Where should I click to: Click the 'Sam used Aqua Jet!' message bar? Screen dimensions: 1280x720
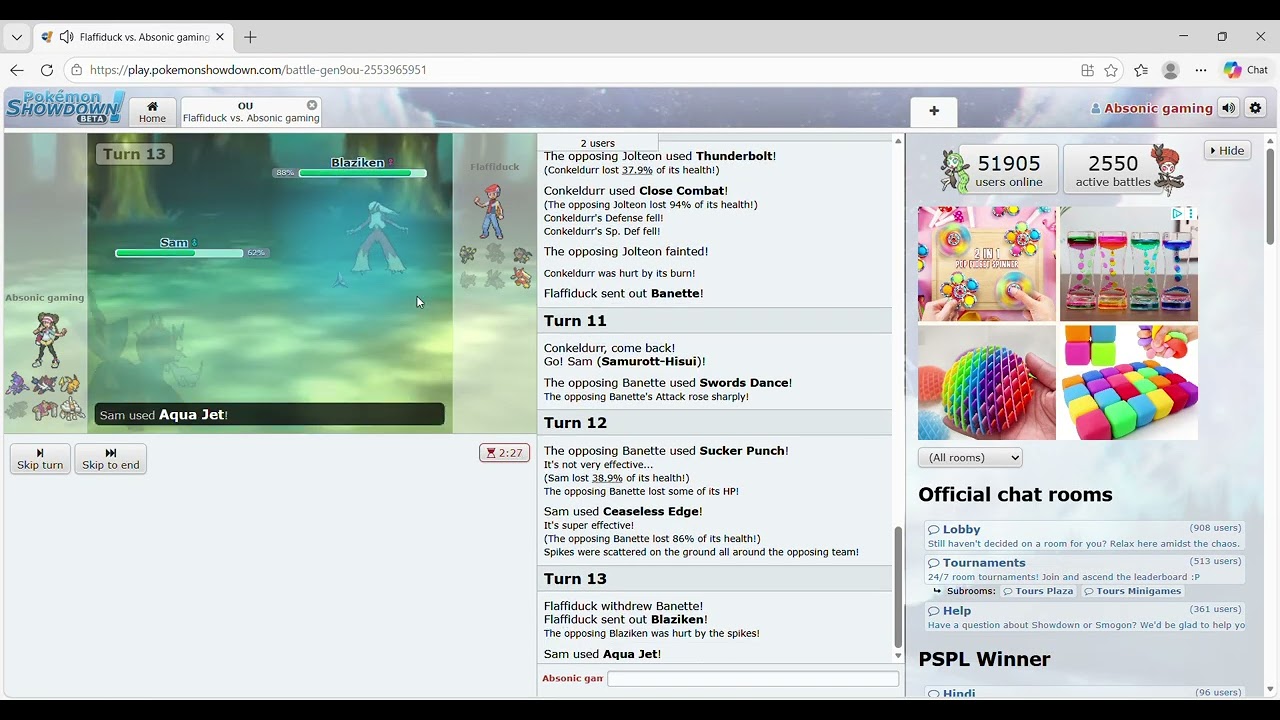[x=269, y=414]
